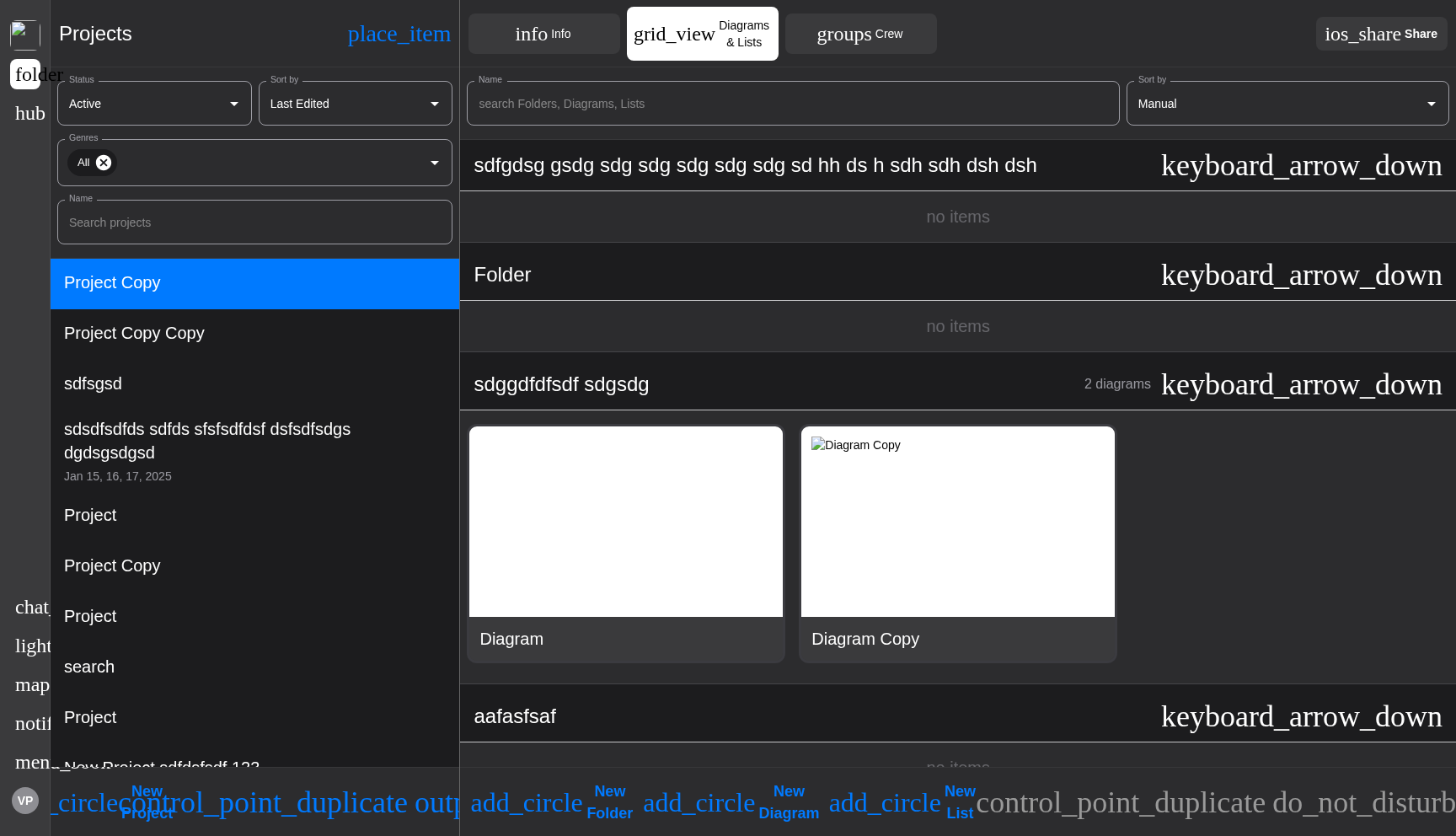Click the VP user avatar
This screenshot has width=1456, height=836.
(25, 801)
